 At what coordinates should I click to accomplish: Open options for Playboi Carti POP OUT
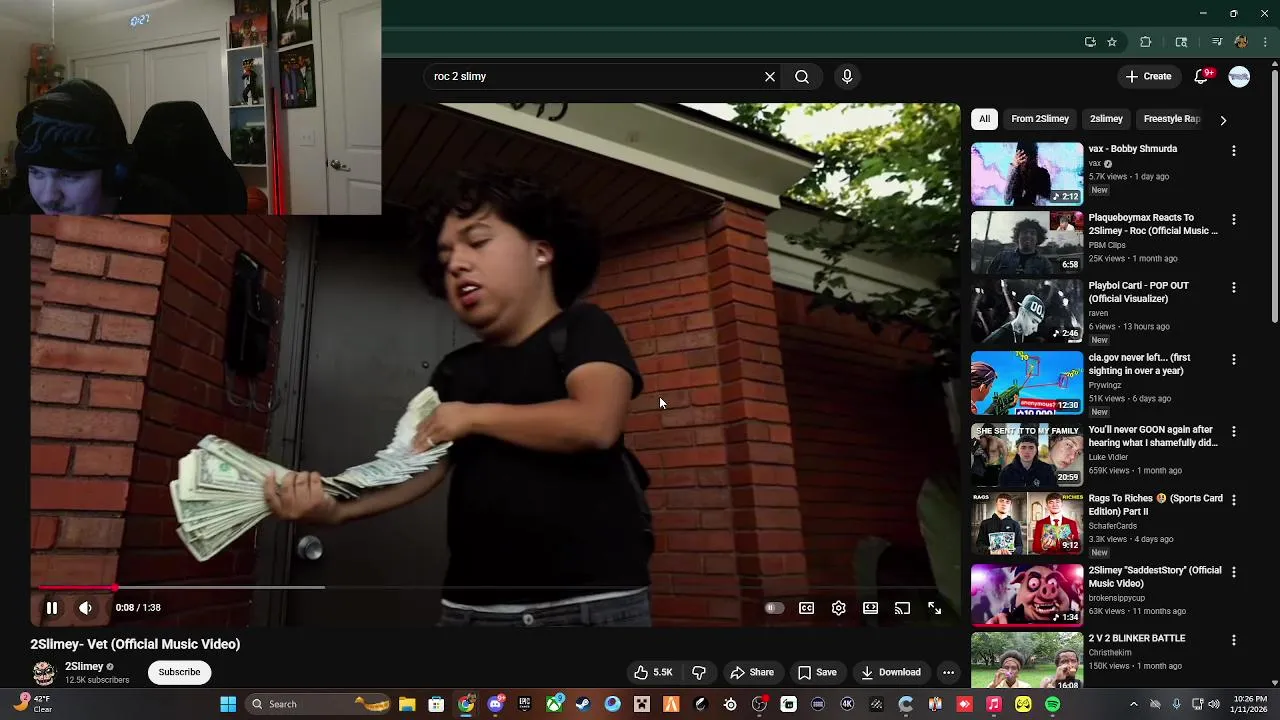pos(1233,287)
